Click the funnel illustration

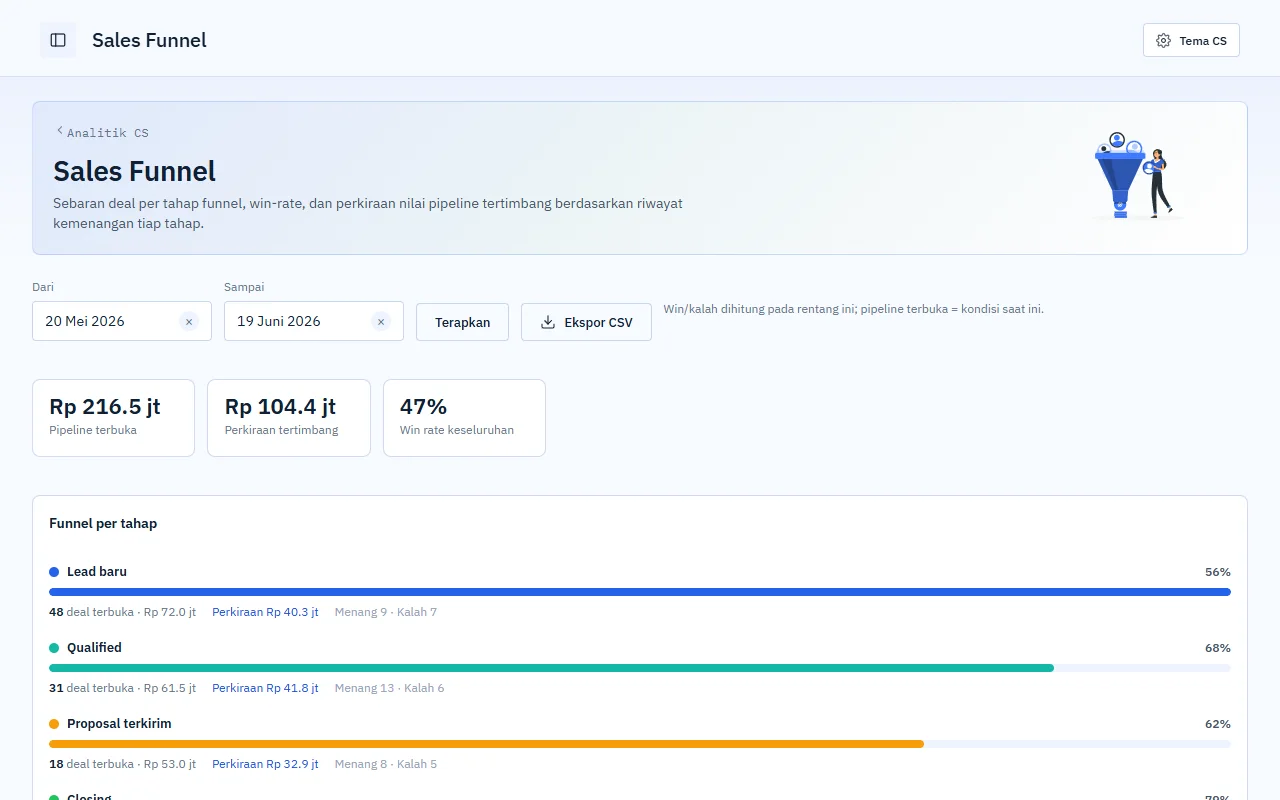[1135, 176]
